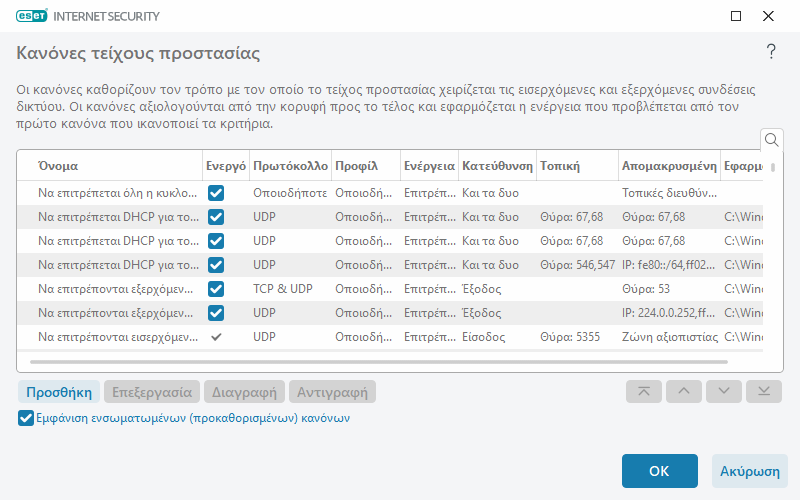Open help via the question mark icon
800x500 pixels.
coord(771,52)
